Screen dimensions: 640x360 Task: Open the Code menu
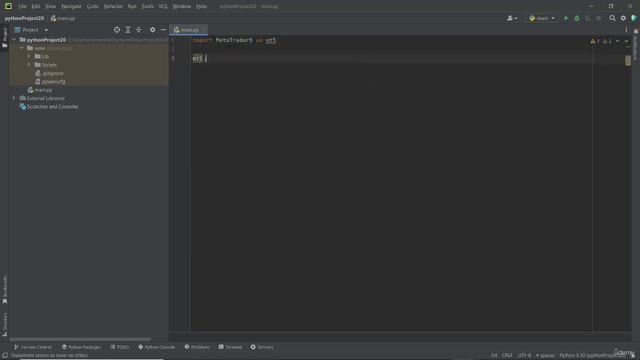point(93,6)
